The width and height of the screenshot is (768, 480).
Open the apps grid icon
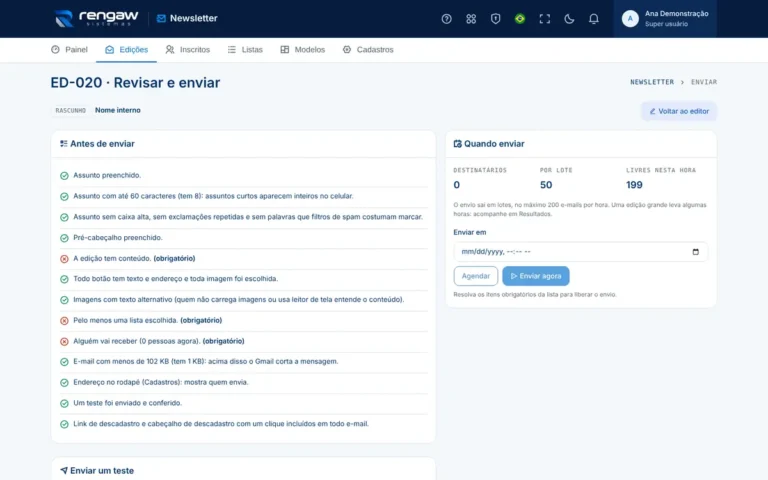tap(471, 19)
